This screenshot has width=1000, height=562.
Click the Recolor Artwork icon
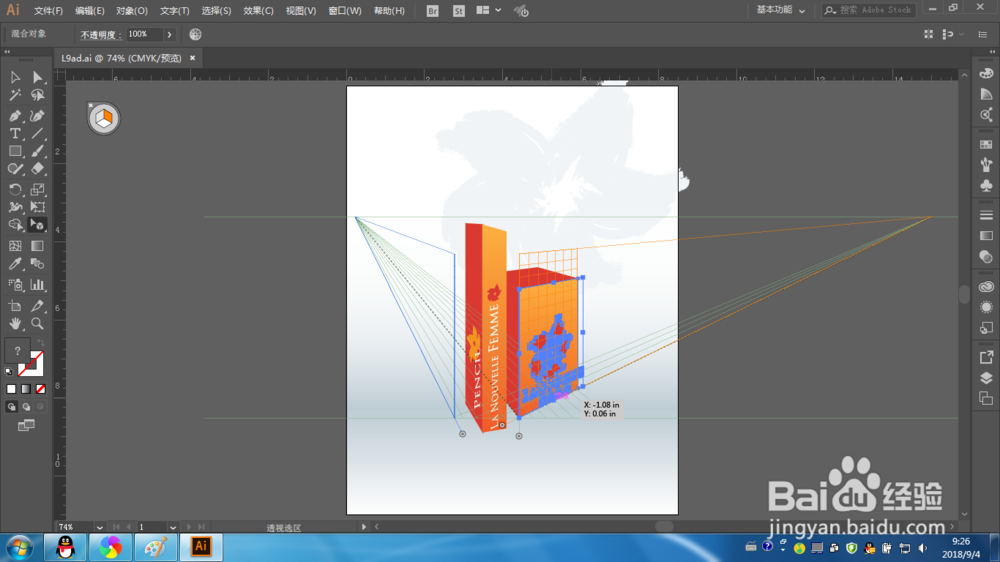(x=195, y=34)
